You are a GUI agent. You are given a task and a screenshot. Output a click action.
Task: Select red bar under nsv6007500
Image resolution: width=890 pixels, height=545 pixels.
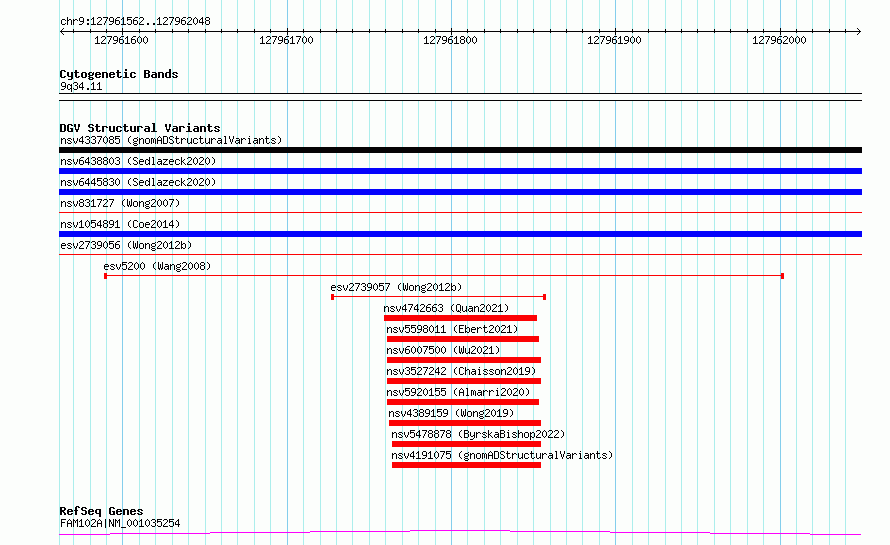[464, 360]
